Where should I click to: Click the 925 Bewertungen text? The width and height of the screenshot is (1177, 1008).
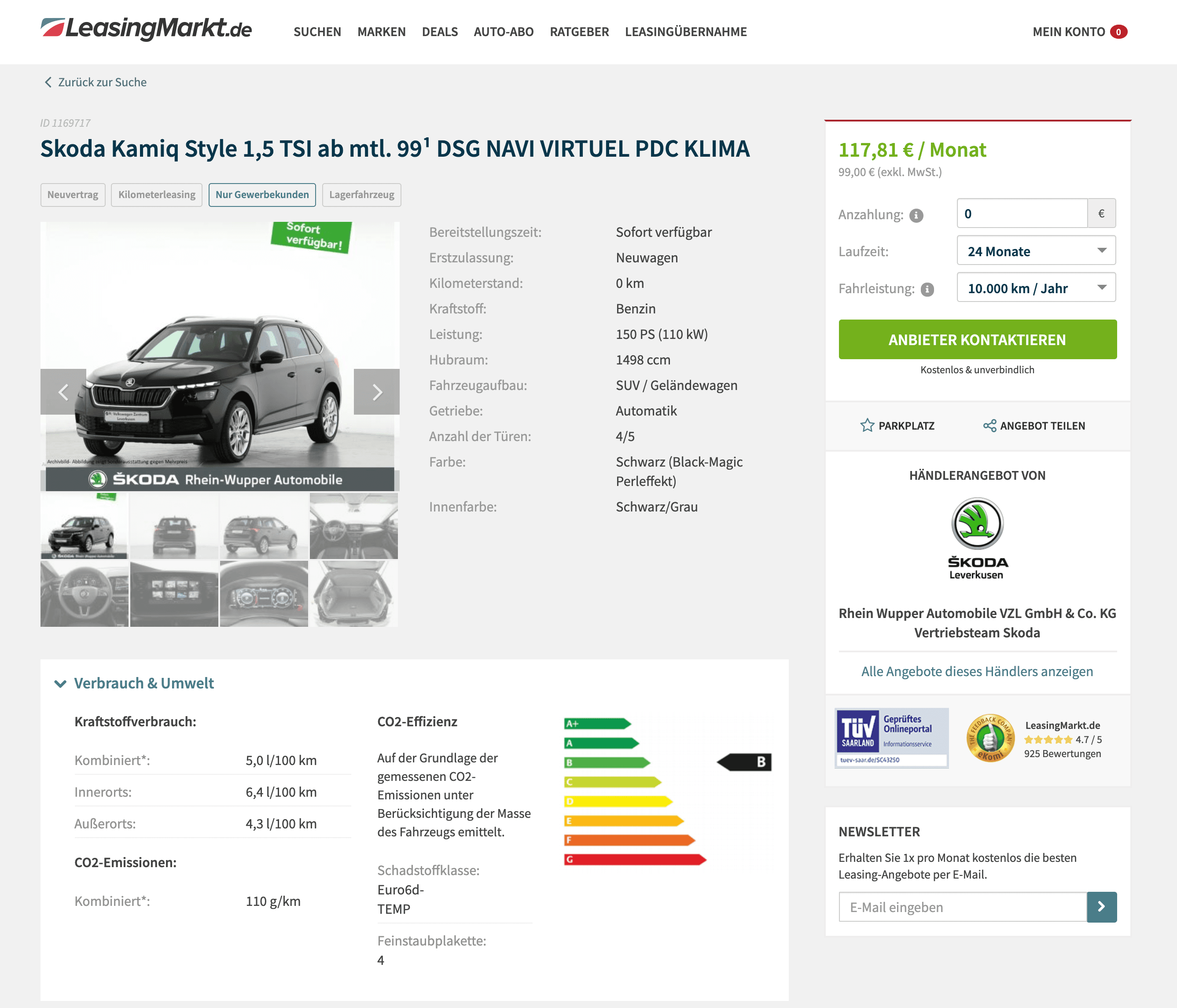[x=1062, y=754]
